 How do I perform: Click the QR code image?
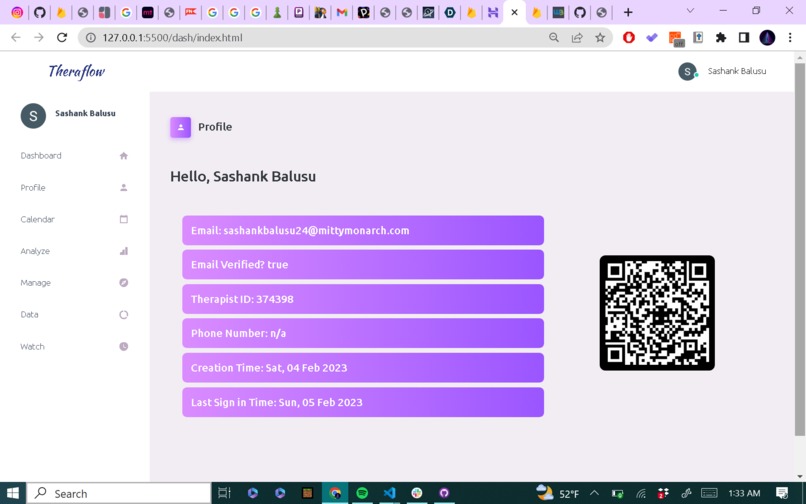657,313
